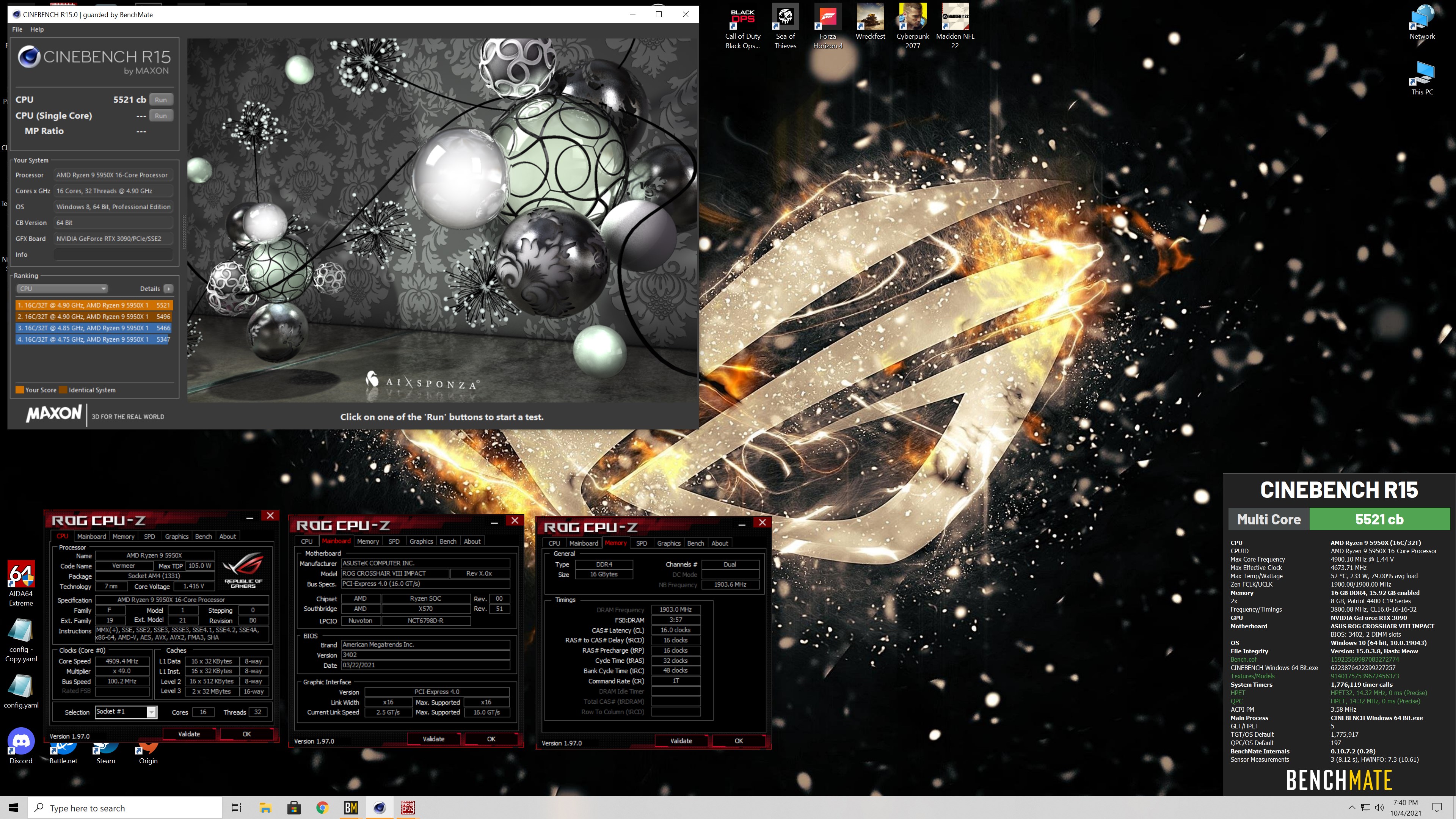This screenshot has width=1456, height=819.
Task: Click the Textures/Models integrity entry
Action: pyautogui.click(x=1252, y=676)
